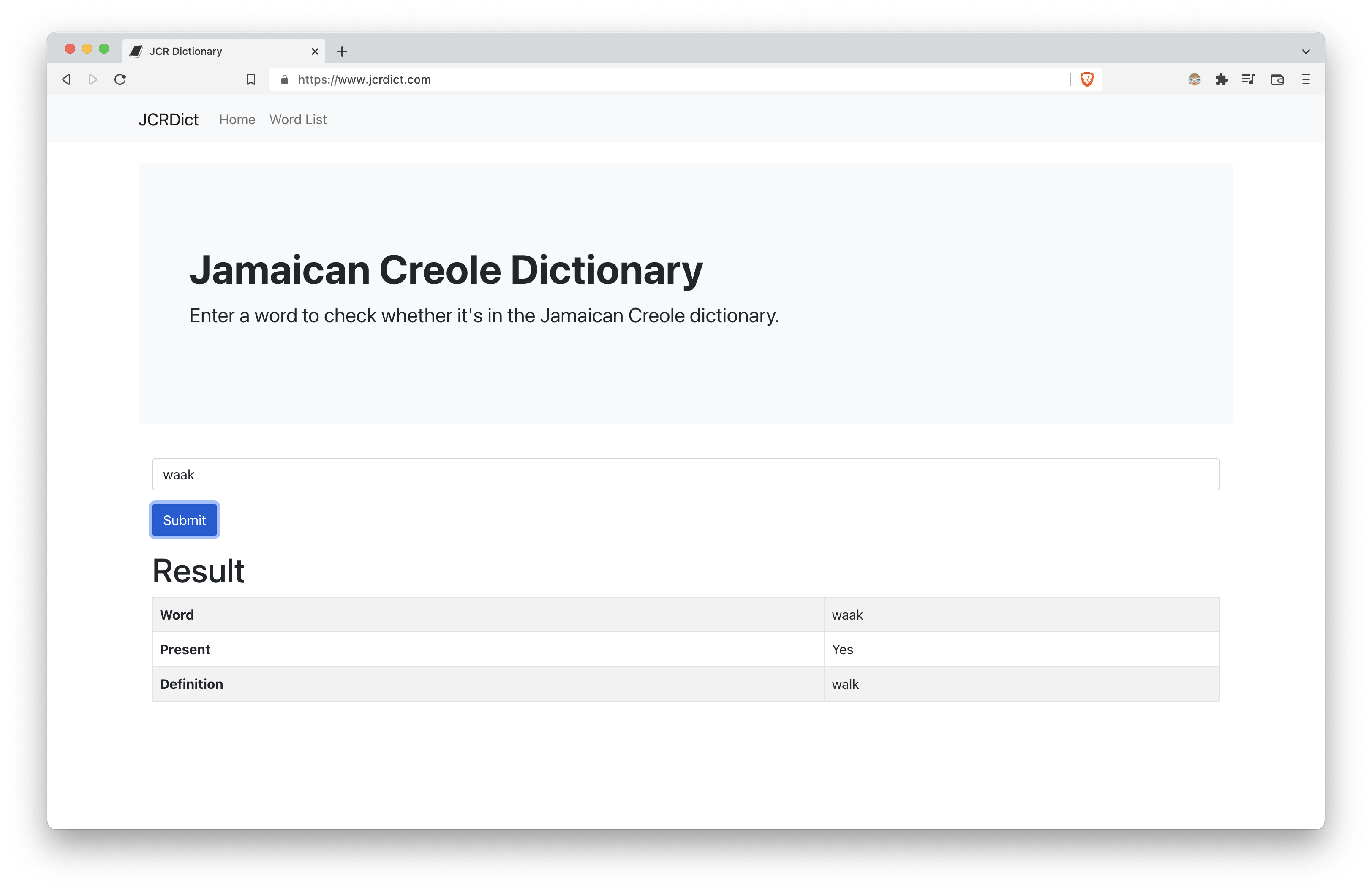This screenshot has width=1372, height=892.
Task: Click the back navigation arrow
Action: tap(66, 79)
